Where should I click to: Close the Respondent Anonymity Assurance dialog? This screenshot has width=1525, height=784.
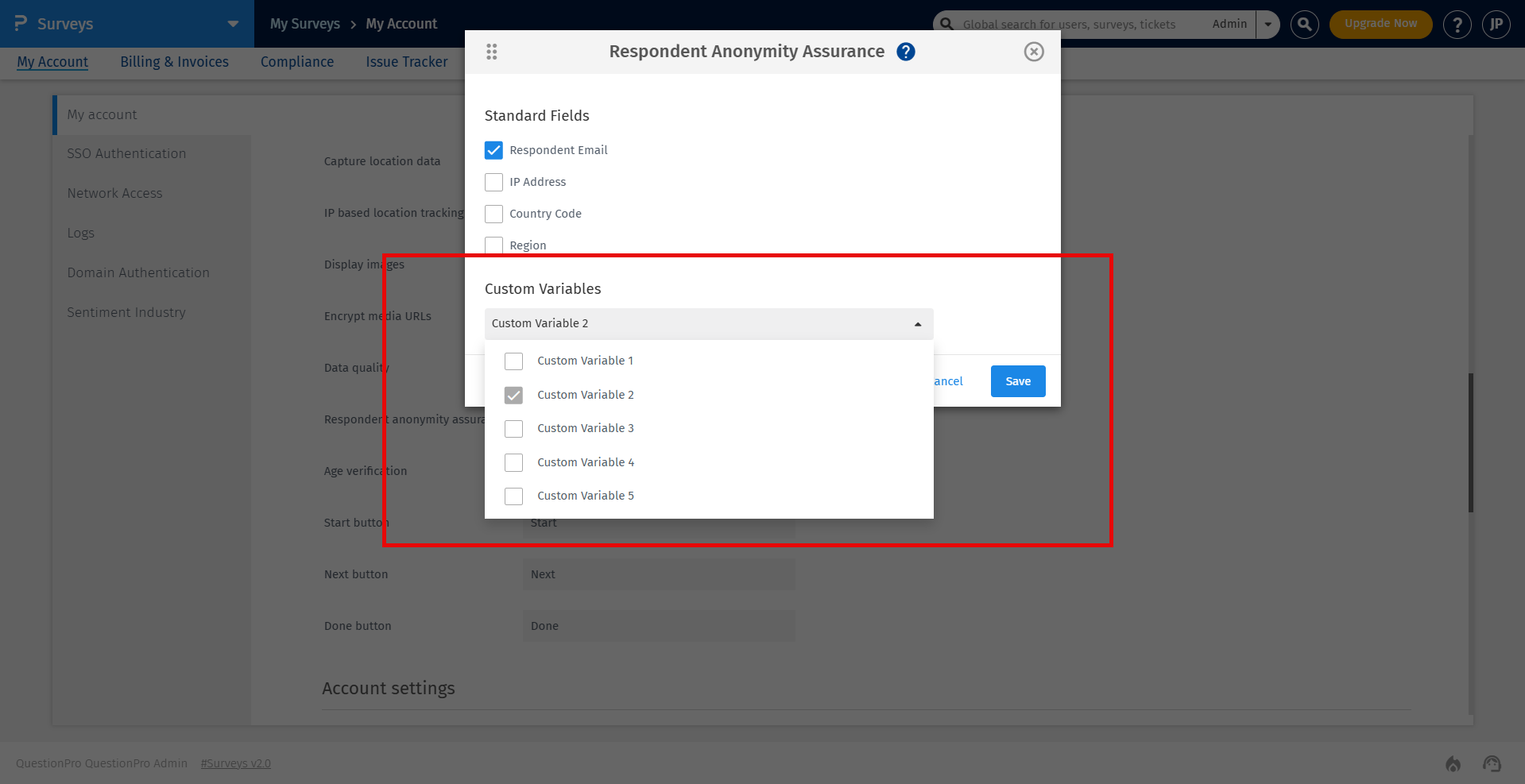(x=1033, y=52)
